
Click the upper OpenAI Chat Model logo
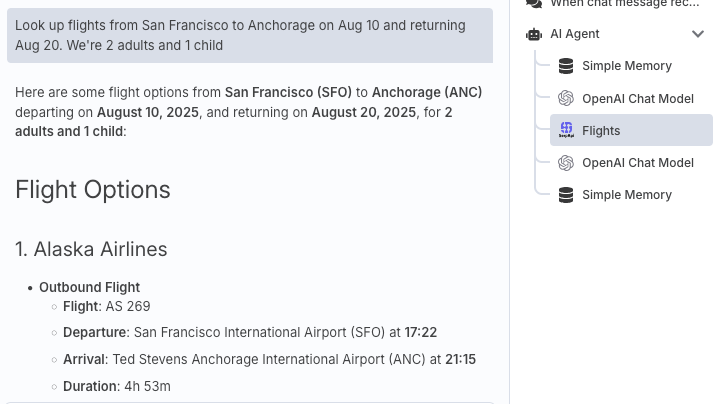566,99
